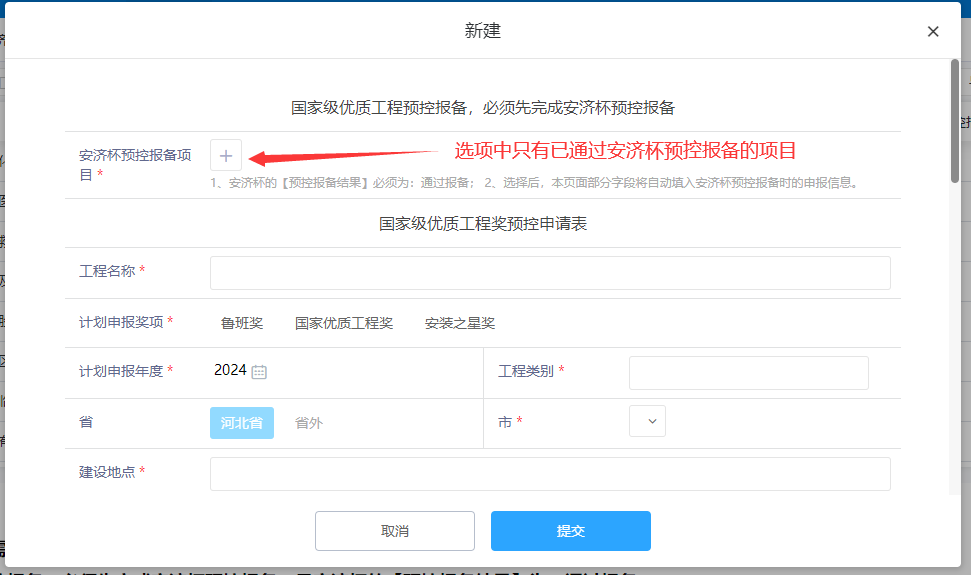Click the 国家级优质工程奖预控申请表 section heading
This screenshot has width=971, height=575.
point(483,224)
